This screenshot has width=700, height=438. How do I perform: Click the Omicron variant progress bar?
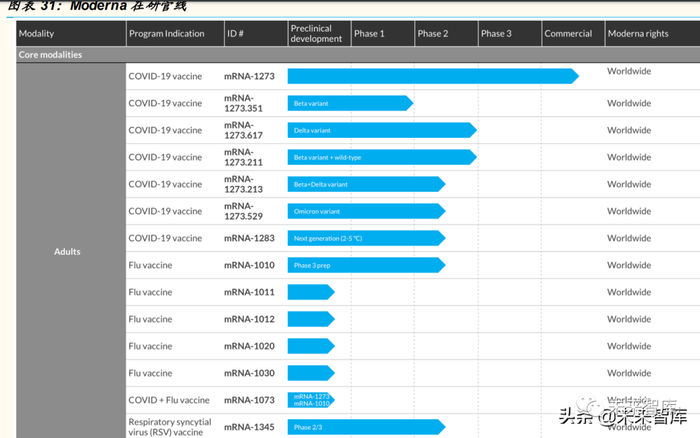coord(367,211)
